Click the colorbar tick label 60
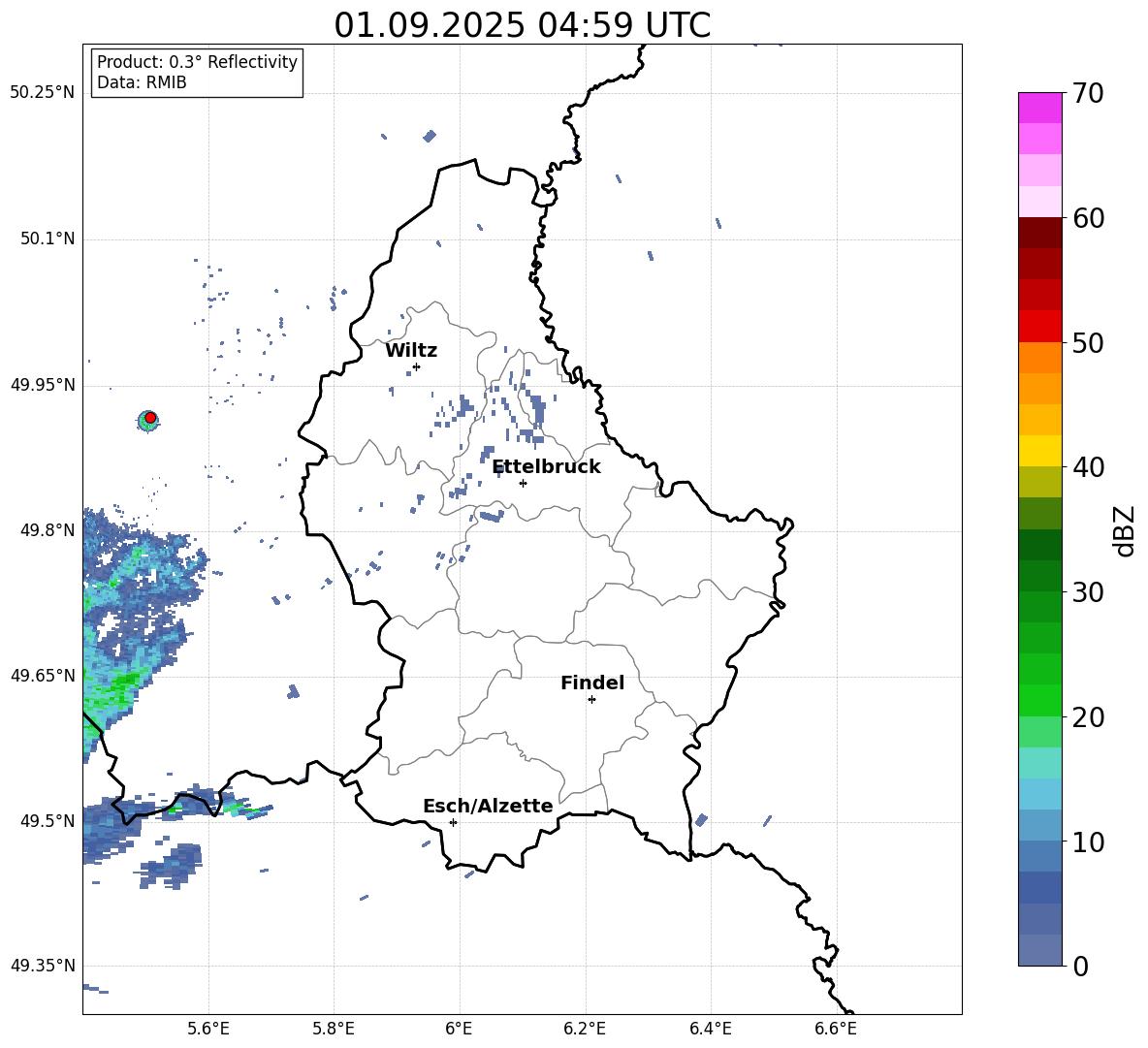 click(1088, 218)
